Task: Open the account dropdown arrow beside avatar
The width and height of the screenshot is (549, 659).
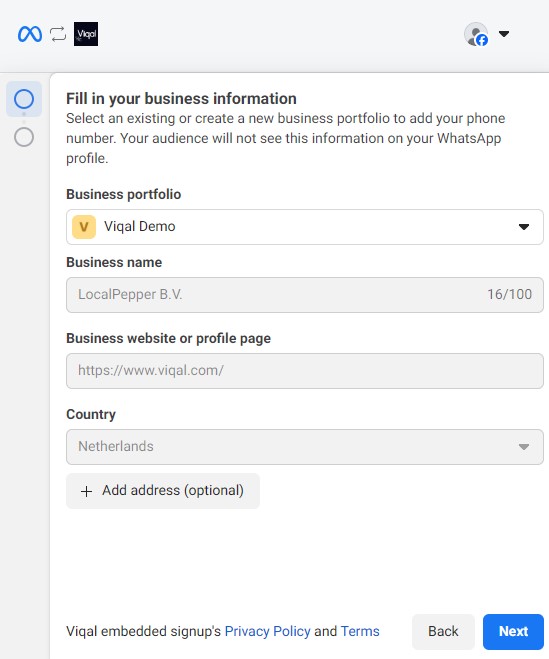Action: (x=504, y=34)
